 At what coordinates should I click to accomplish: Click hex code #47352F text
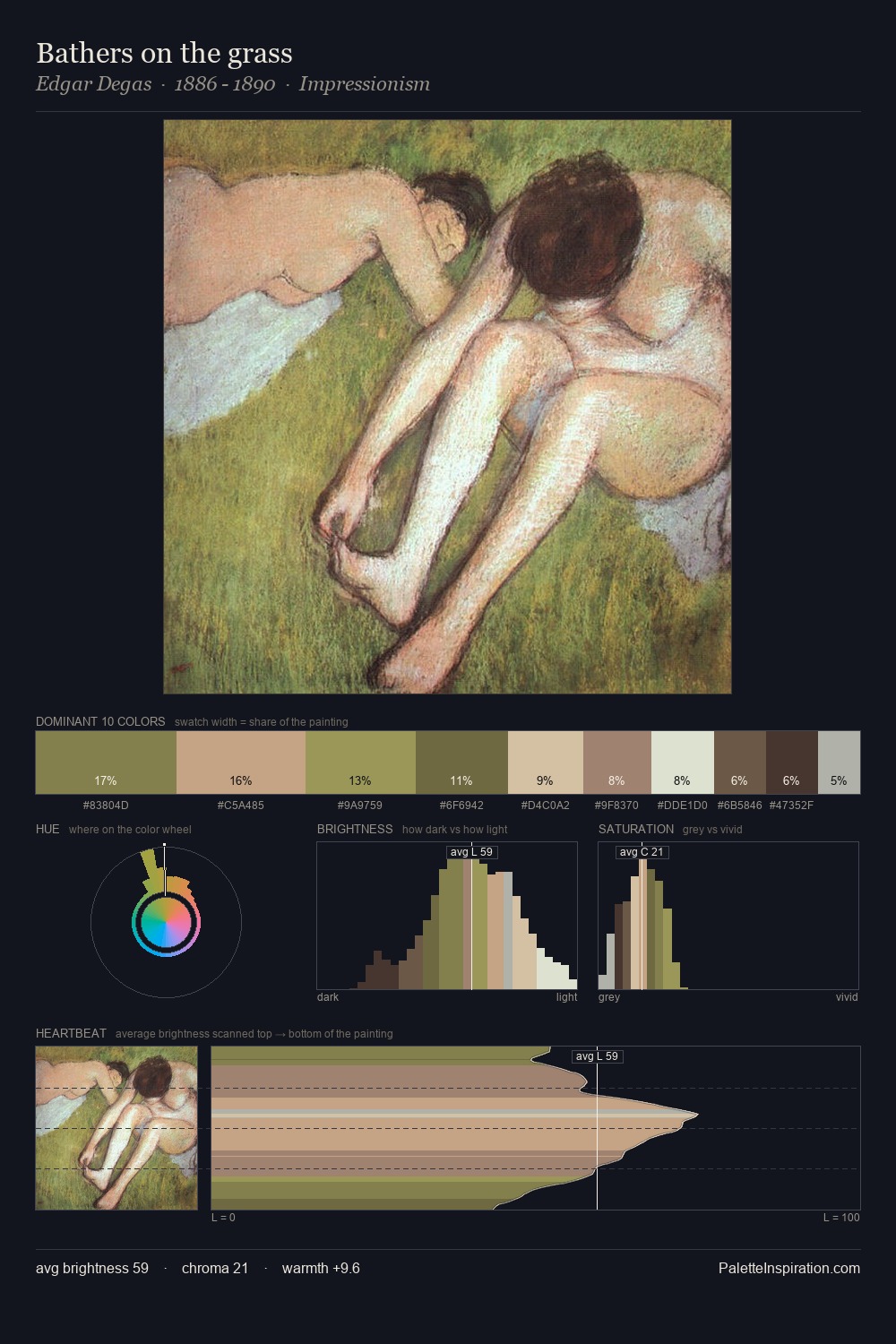click(791, 806)
